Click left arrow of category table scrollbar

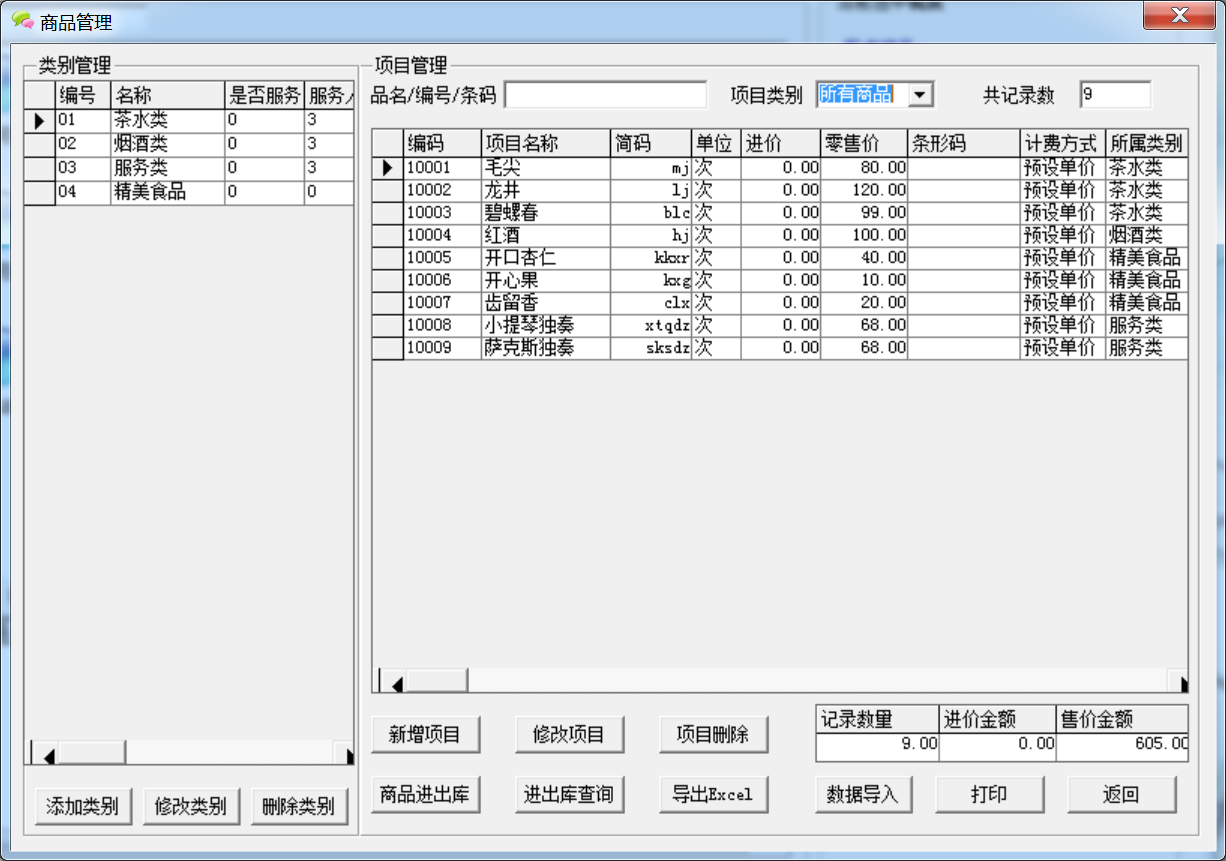(46, 753)
